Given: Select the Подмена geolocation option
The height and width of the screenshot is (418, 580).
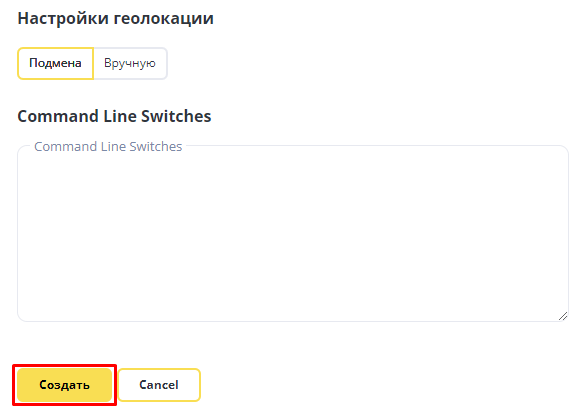Looking at the screenshot, I should point(55,63).
